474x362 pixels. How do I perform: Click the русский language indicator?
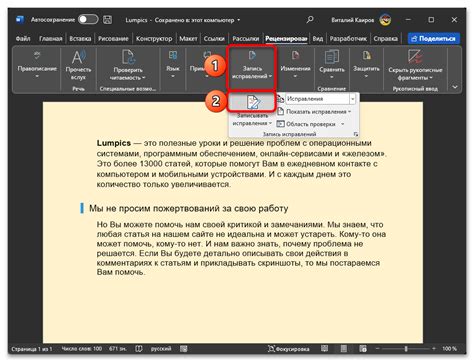(161, 349)
